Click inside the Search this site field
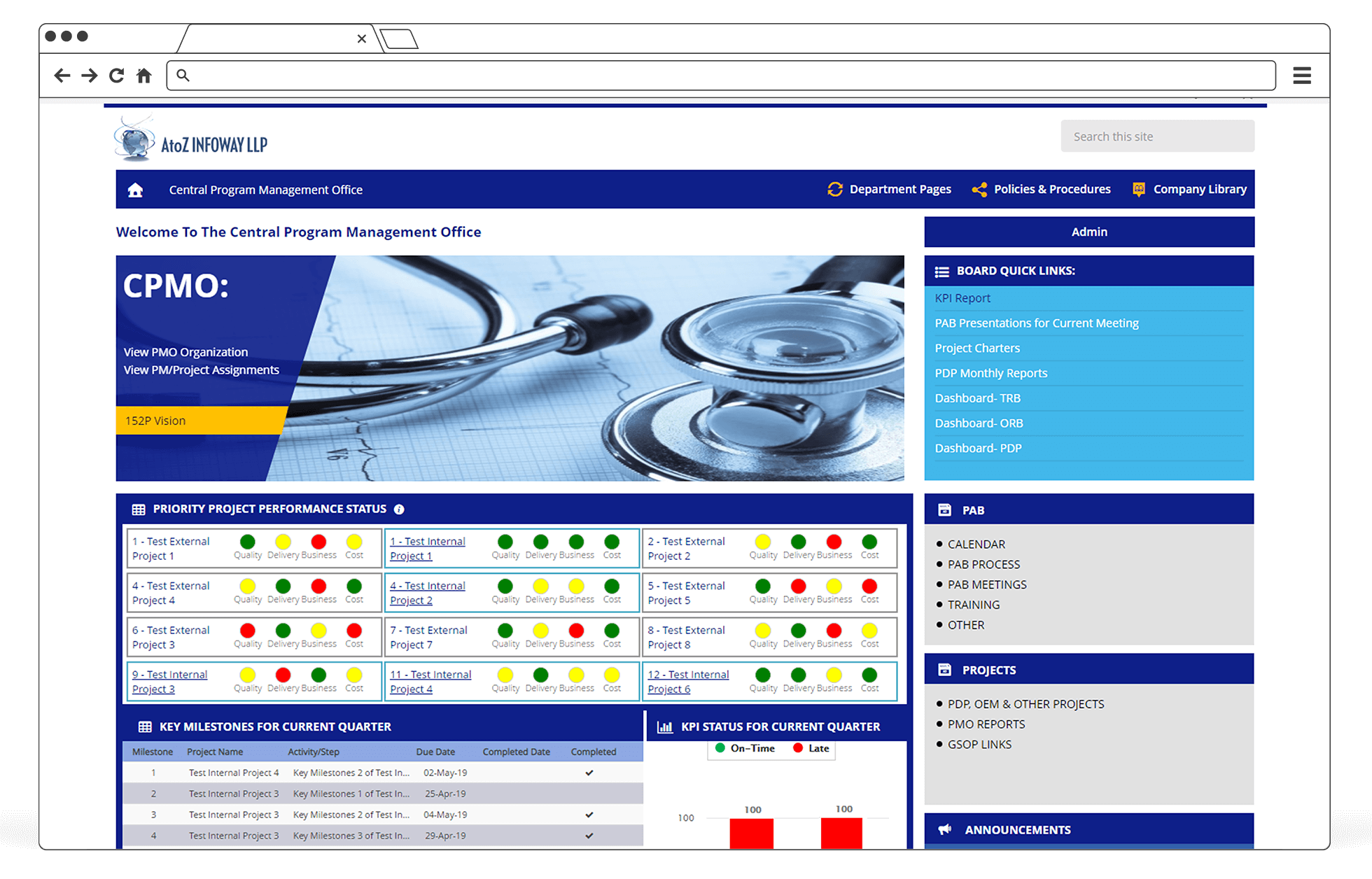 tap(1156, 136)
